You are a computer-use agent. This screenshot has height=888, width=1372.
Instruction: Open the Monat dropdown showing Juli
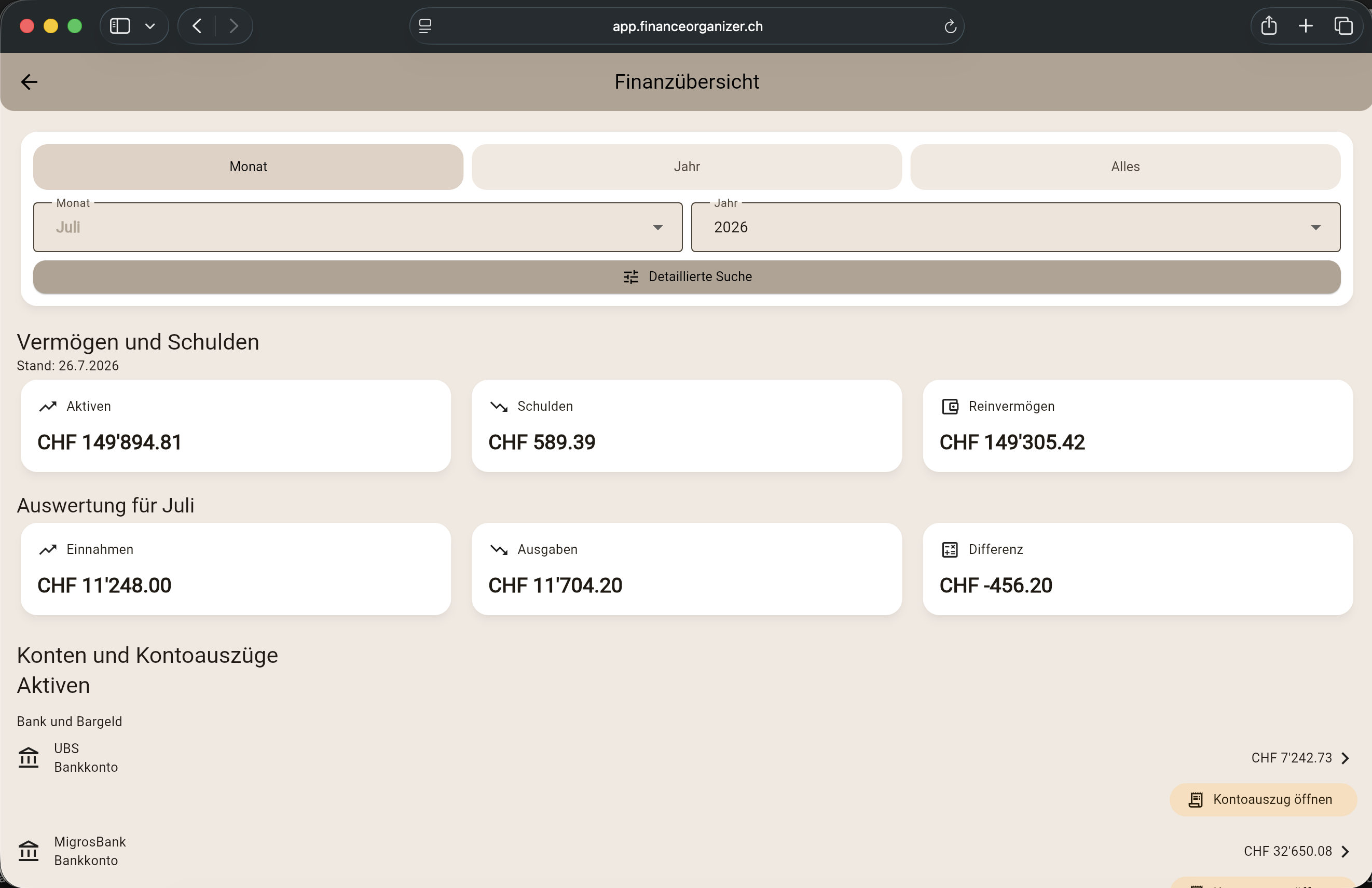coord(358,227)
